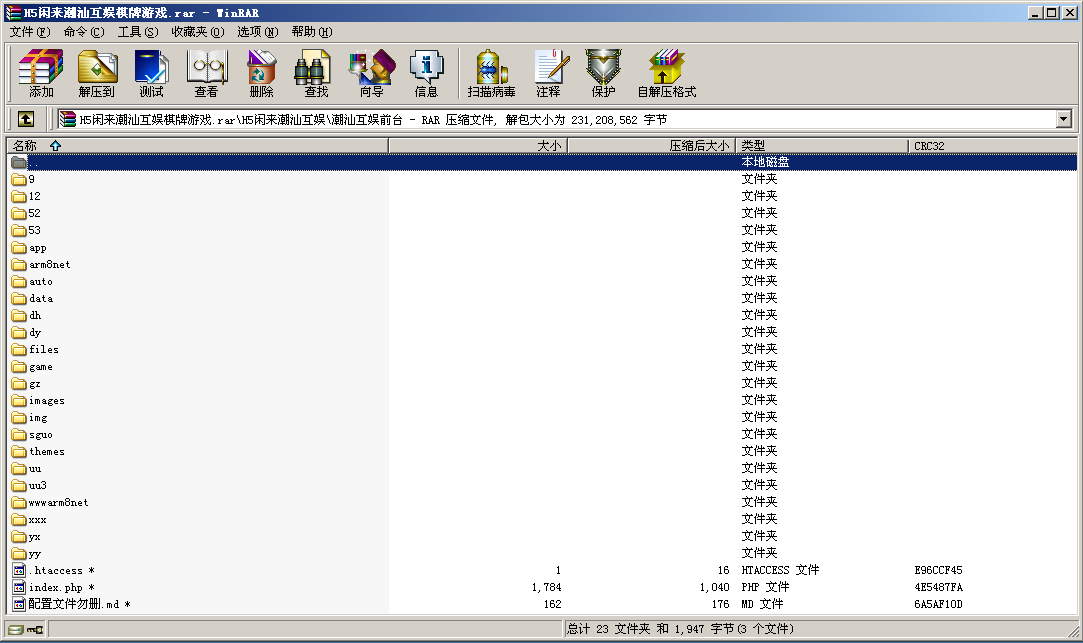Run the 测试 (Test) archive tool
This screenshot has width=1083, height=643.
151,74
